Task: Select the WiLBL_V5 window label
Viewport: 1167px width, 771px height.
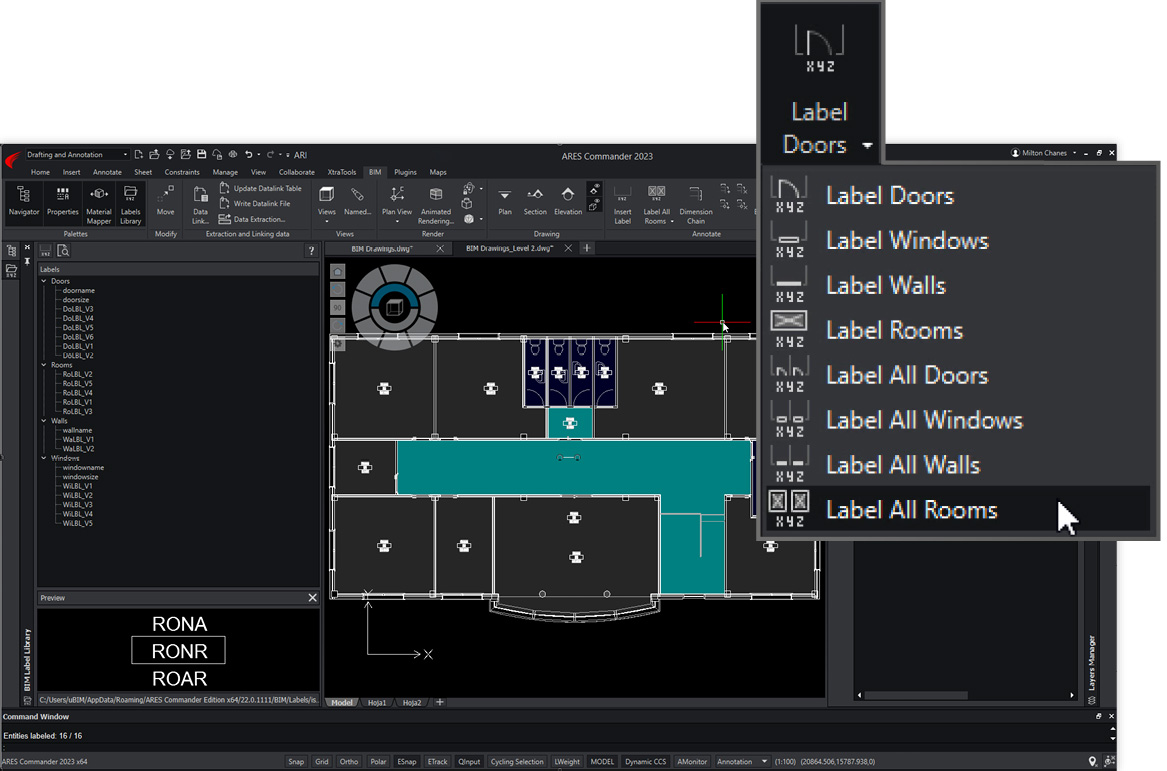Action: click(77, 523)
